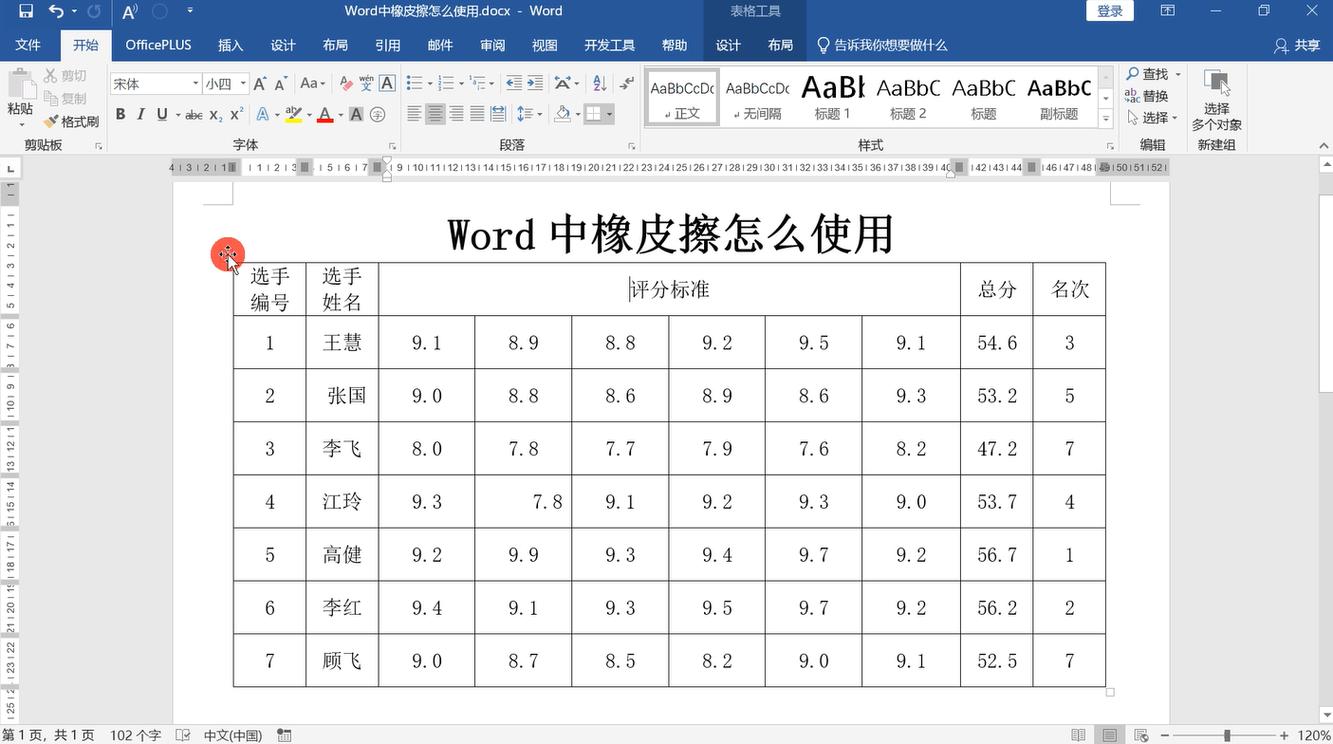1333x744 pixels.
Task: Open the phonetic guide (wén) tool
Action: (366, 84)
